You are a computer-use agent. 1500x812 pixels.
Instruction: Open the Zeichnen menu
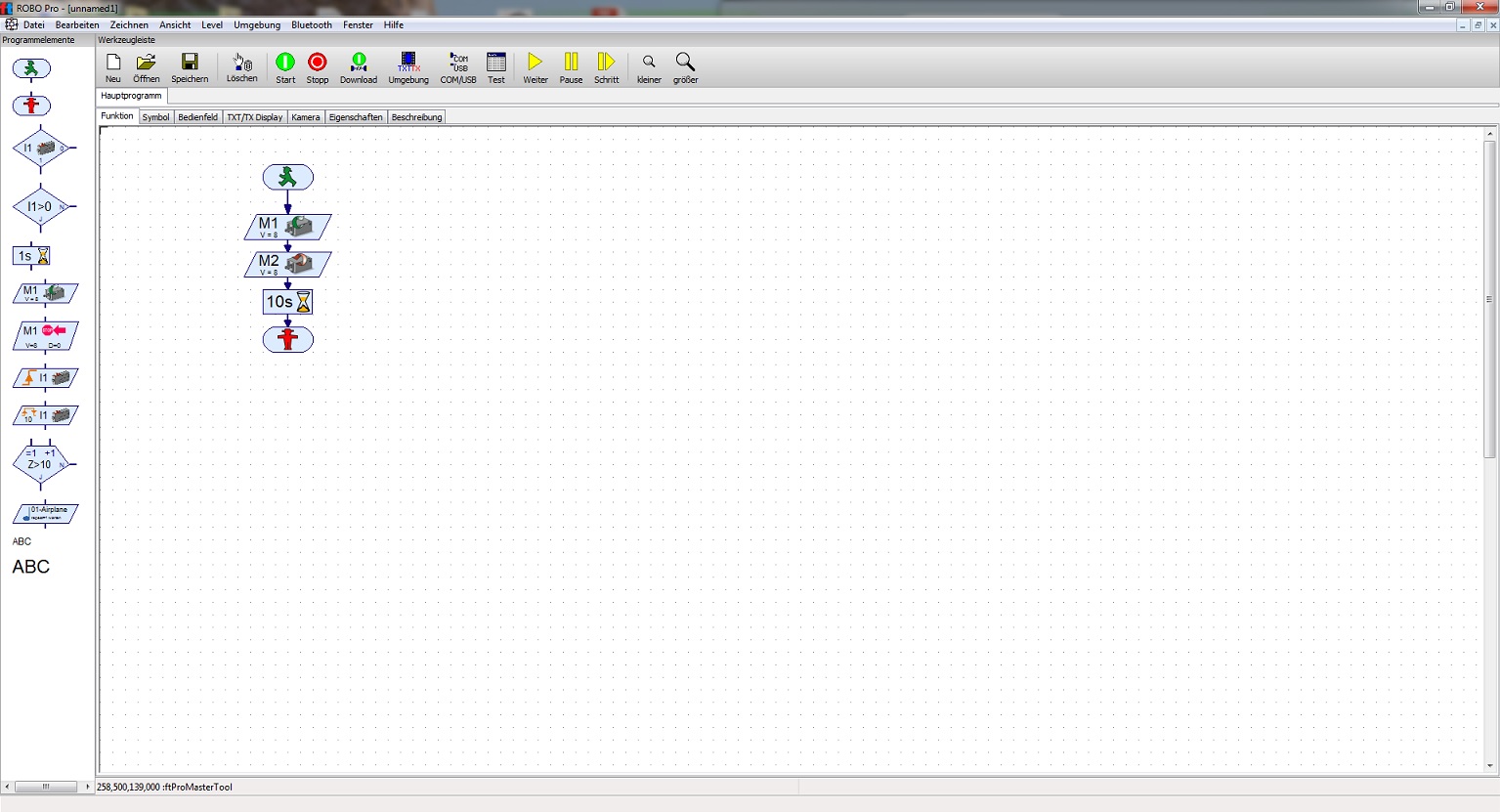pos(129,25)
